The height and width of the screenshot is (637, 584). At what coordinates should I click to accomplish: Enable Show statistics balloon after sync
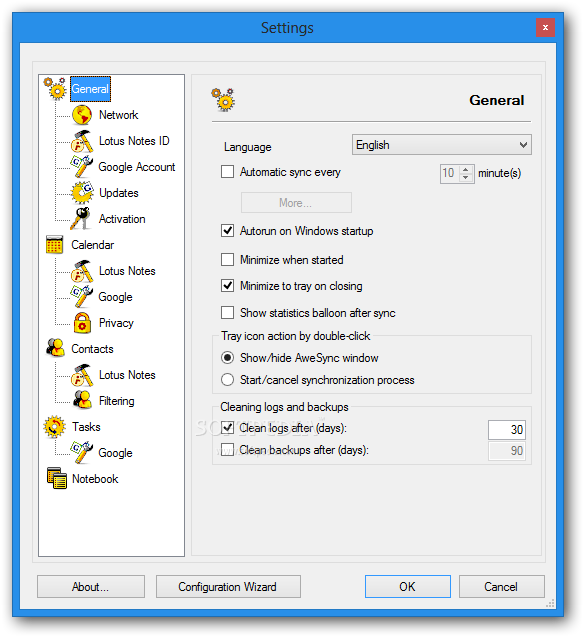[x=227, y=313]
